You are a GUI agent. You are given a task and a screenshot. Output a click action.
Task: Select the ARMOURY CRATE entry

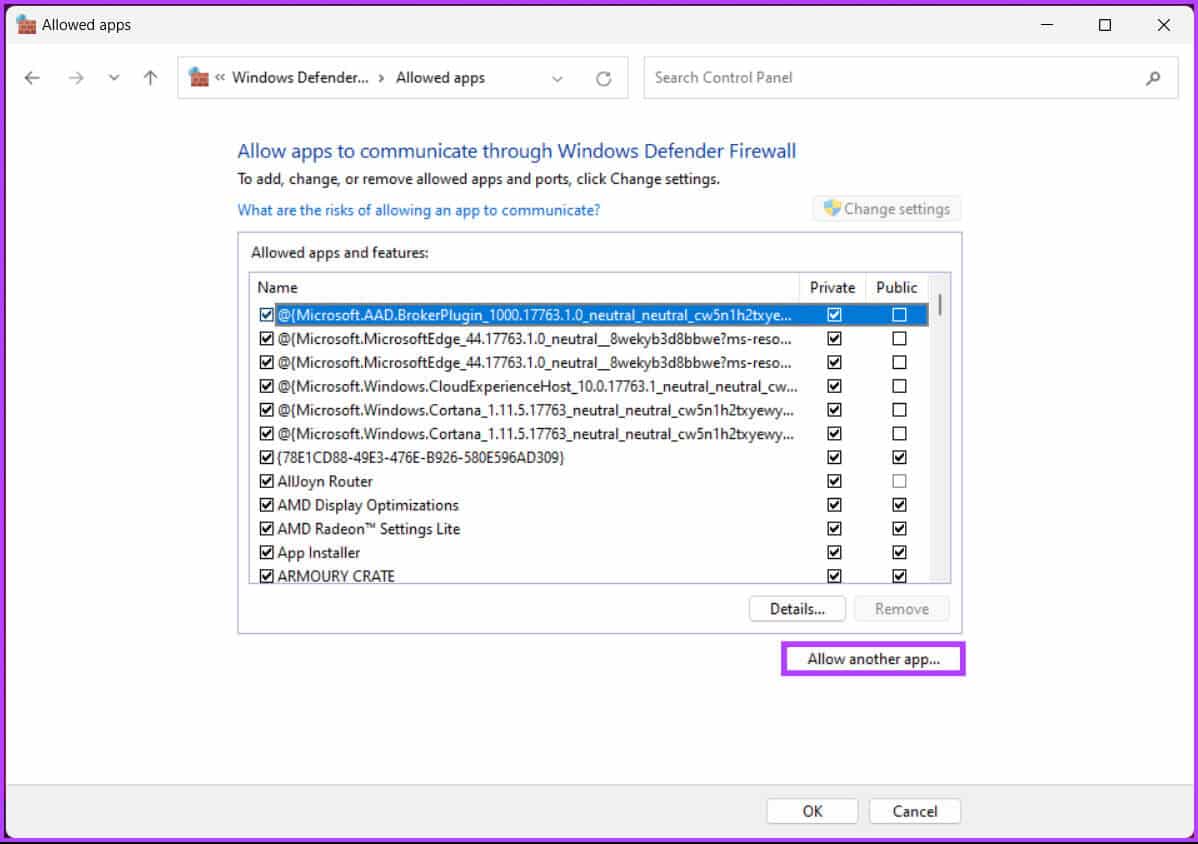click(335, 576)
